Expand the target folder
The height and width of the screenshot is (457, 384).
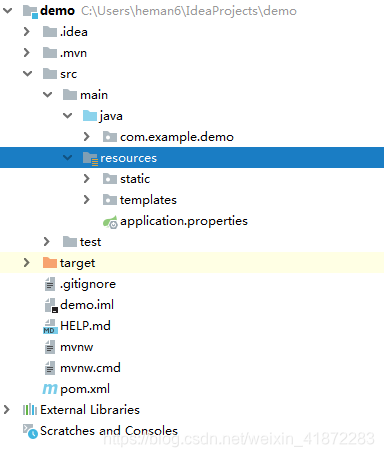point(27,263)
